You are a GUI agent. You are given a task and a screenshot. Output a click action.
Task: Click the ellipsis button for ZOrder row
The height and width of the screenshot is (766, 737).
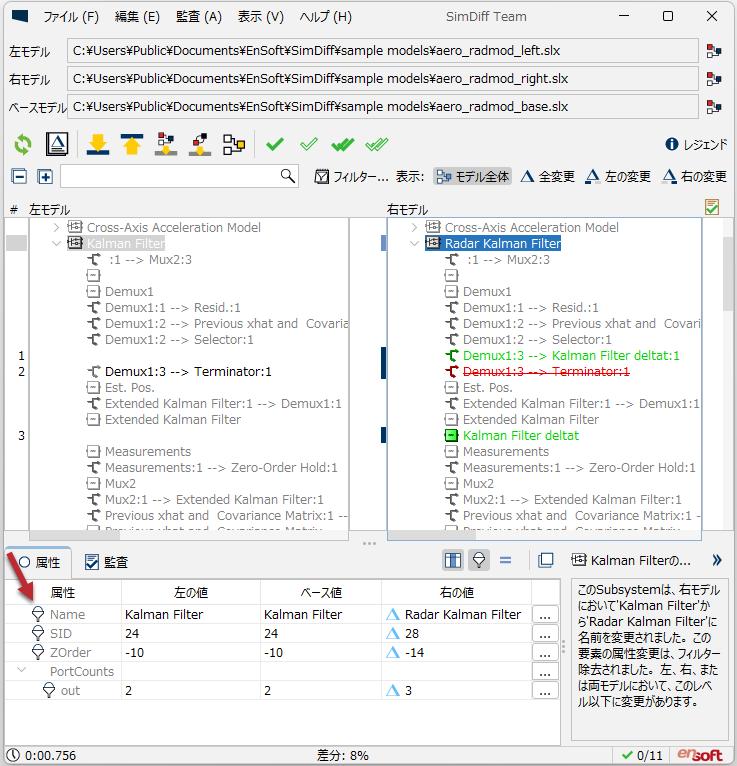(x=545, y=653)
